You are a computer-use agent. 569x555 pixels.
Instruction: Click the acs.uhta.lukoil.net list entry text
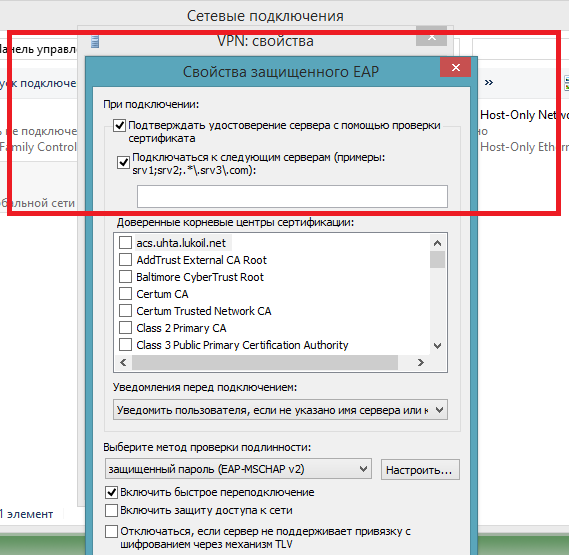click(x=181, y=243)
